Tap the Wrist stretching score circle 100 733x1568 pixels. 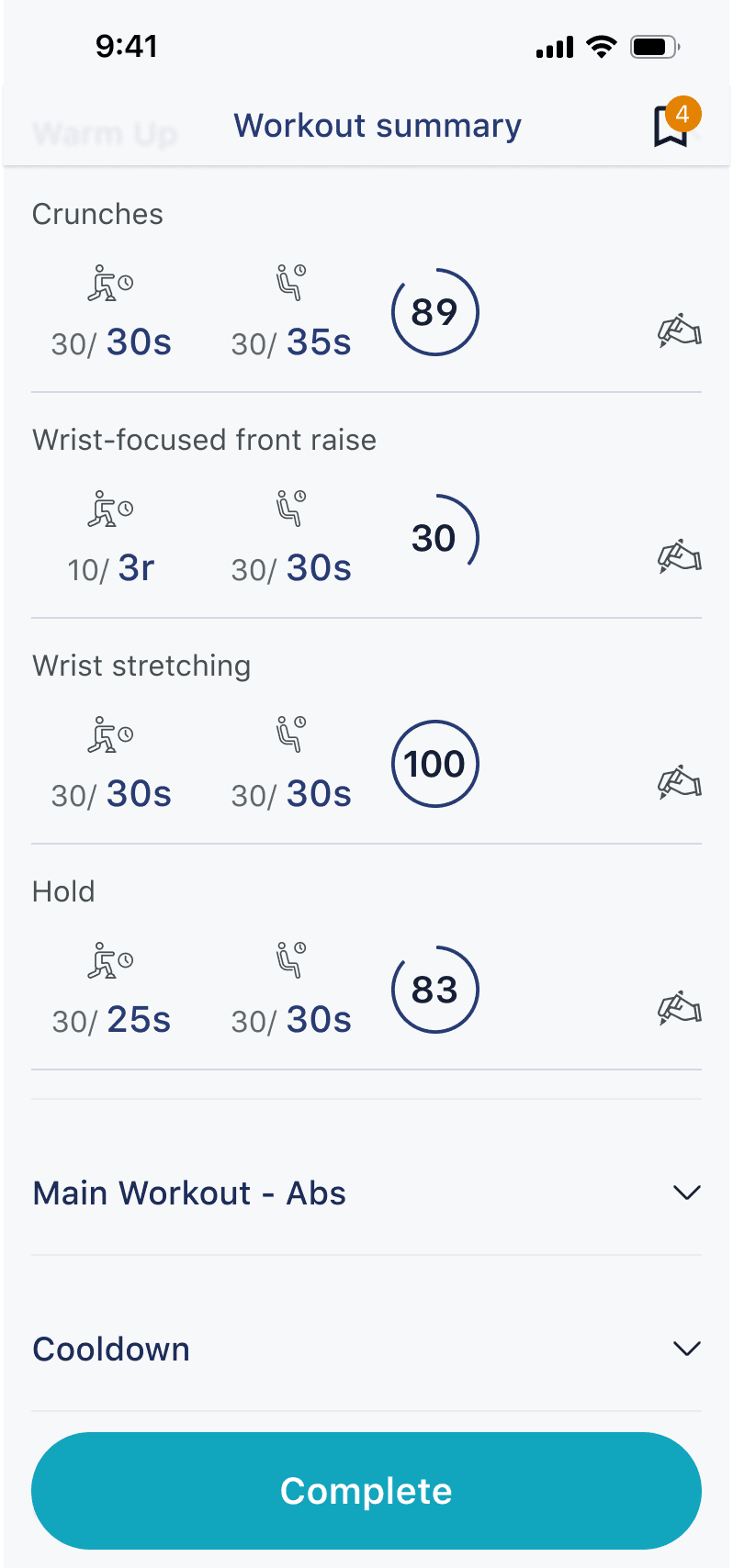tap(434, 764)
